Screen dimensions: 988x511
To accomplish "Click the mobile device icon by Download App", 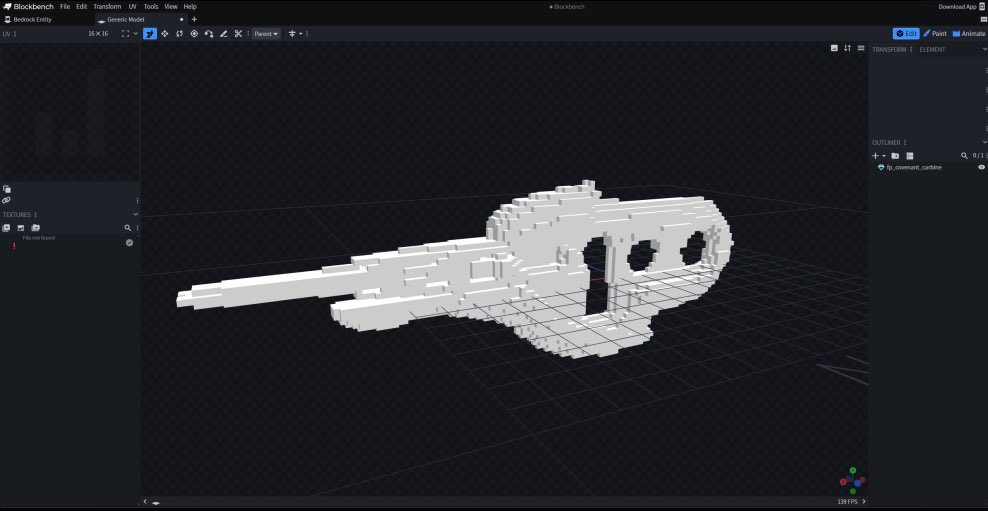I will click(x=982, y=7).
